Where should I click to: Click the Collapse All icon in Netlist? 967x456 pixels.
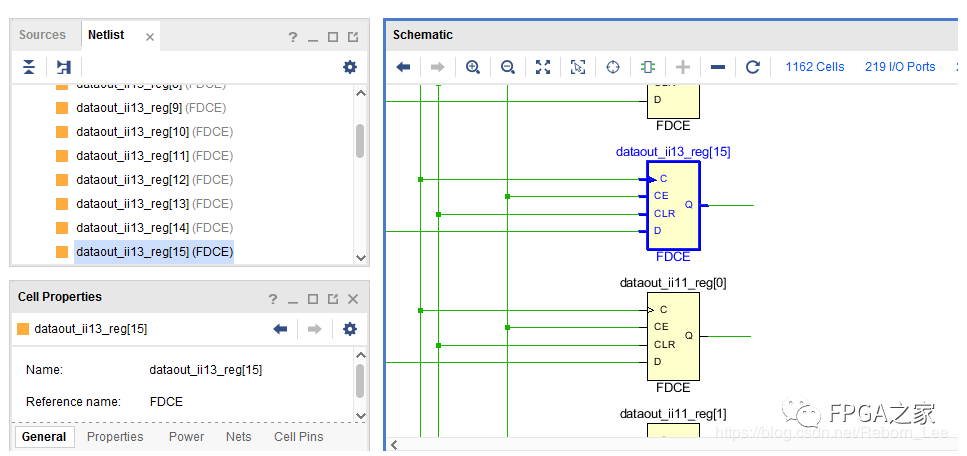(x=29, y=67)
